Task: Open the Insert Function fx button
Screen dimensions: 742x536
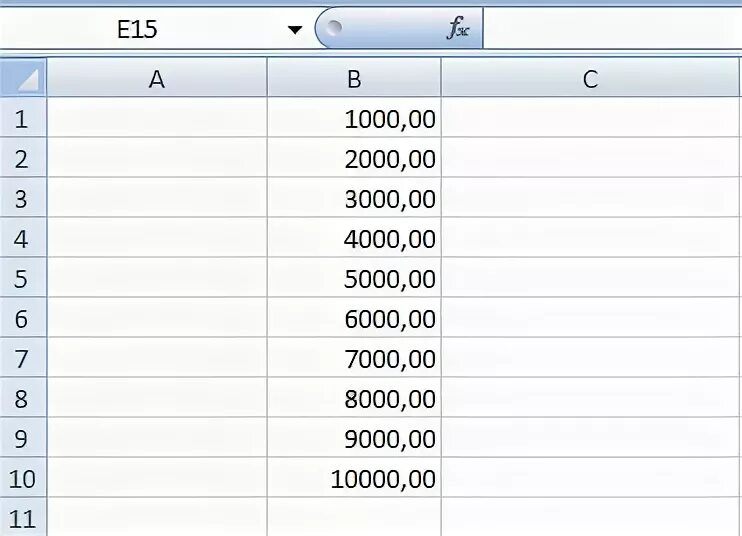Action: click(458, 28)
